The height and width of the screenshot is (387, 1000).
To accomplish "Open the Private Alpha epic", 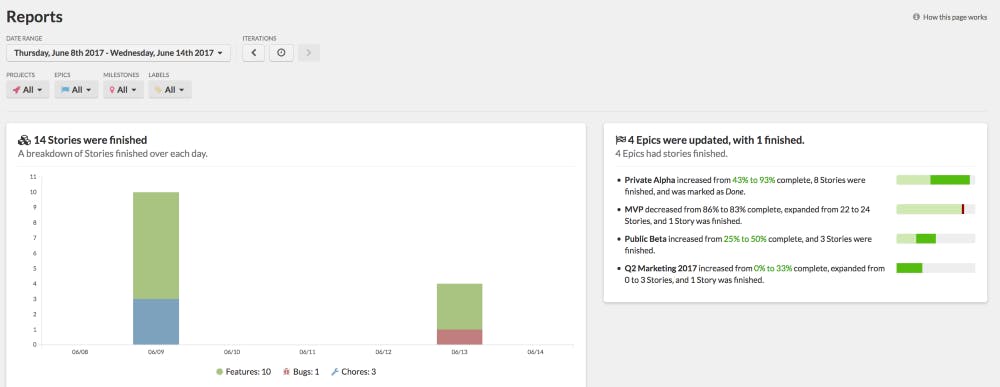I will (x=649, y=180).
